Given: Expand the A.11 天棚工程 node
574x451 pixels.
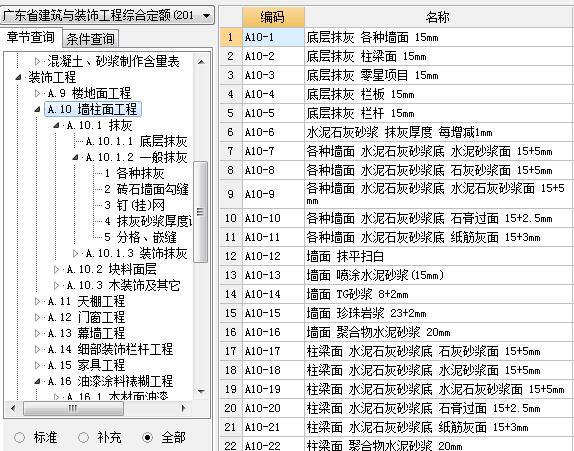Looking at the screenshot, I should [x=37, y=301].
